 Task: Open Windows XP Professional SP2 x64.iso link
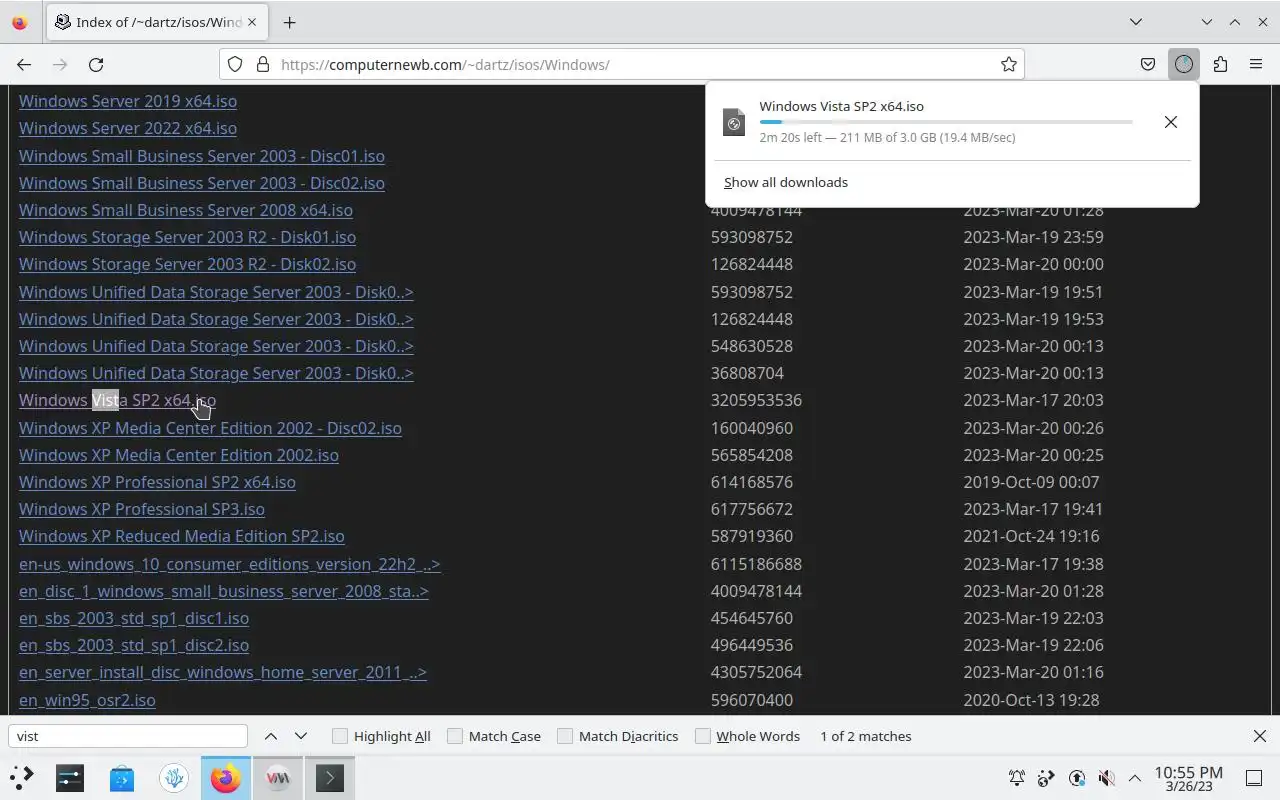pyautogui.click(x=157, y=482)
